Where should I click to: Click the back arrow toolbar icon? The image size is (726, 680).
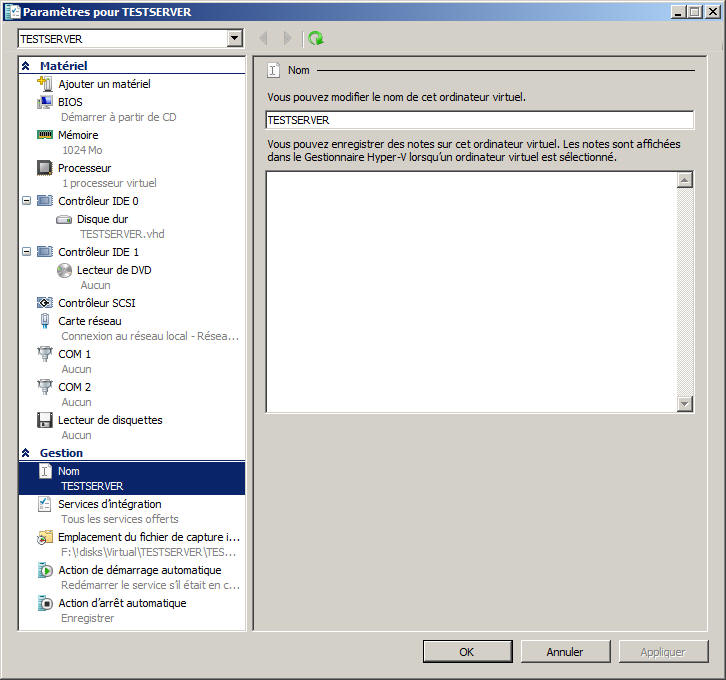(x=263, y=38)
